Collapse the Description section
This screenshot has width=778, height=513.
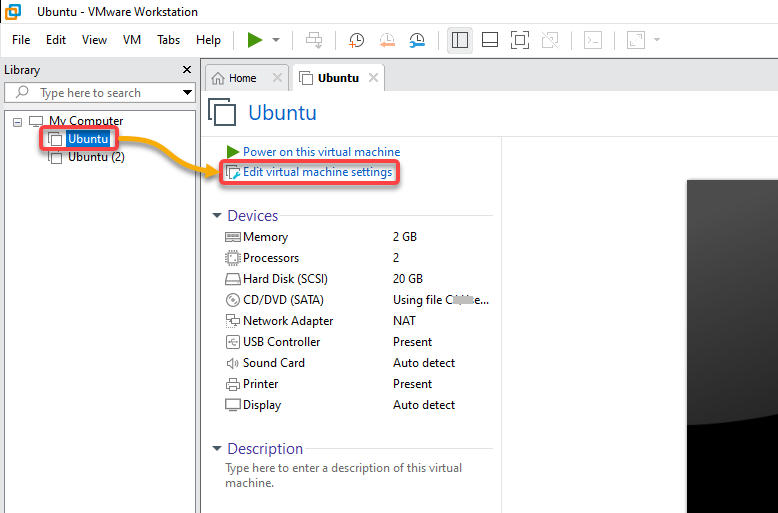tap(217, 449)
